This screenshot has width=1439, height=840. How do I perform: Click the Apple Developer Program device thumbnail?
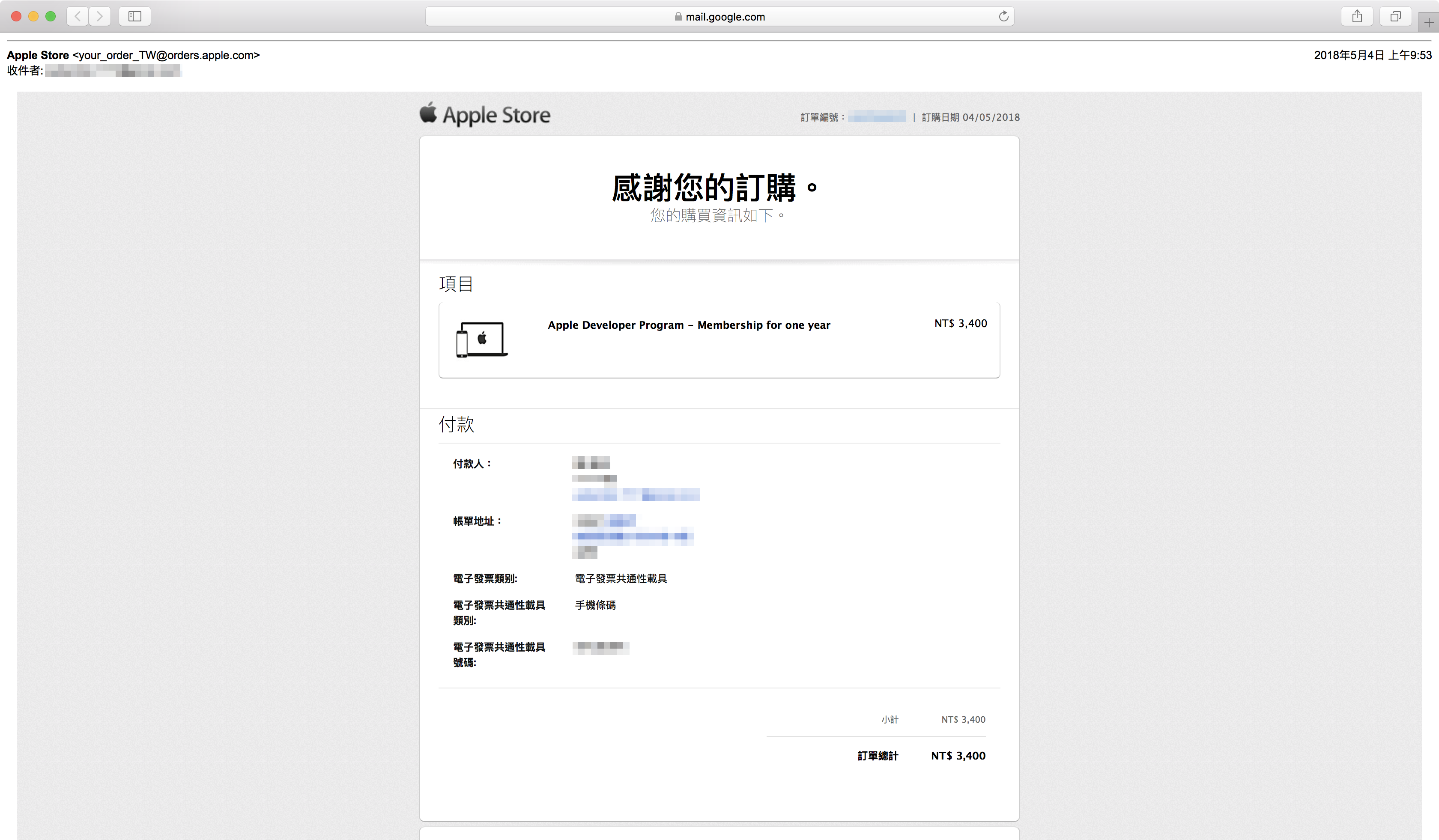click(481, 339)
